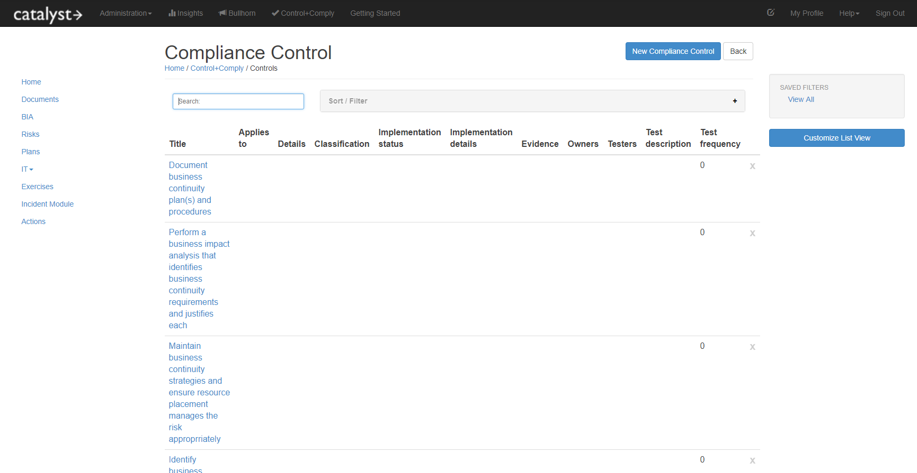Delete the Maintain business continuity strategies row

pos(752,347)
